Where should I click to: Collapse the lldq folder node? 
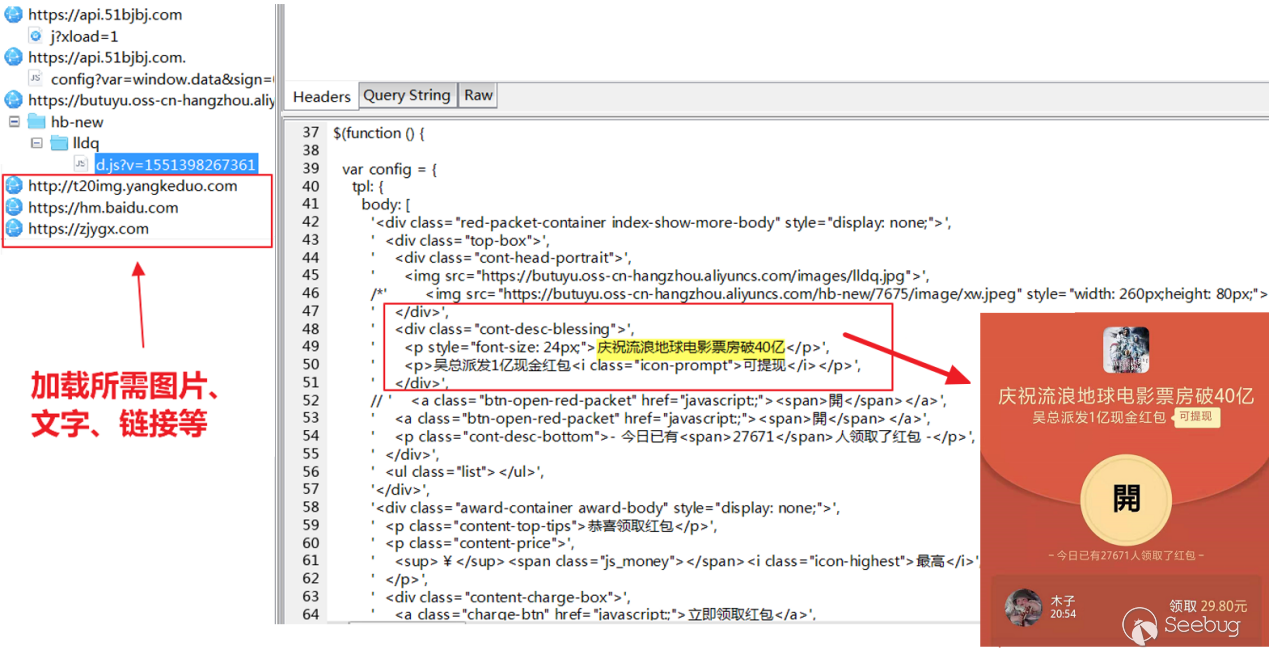[x=37, y=143]
